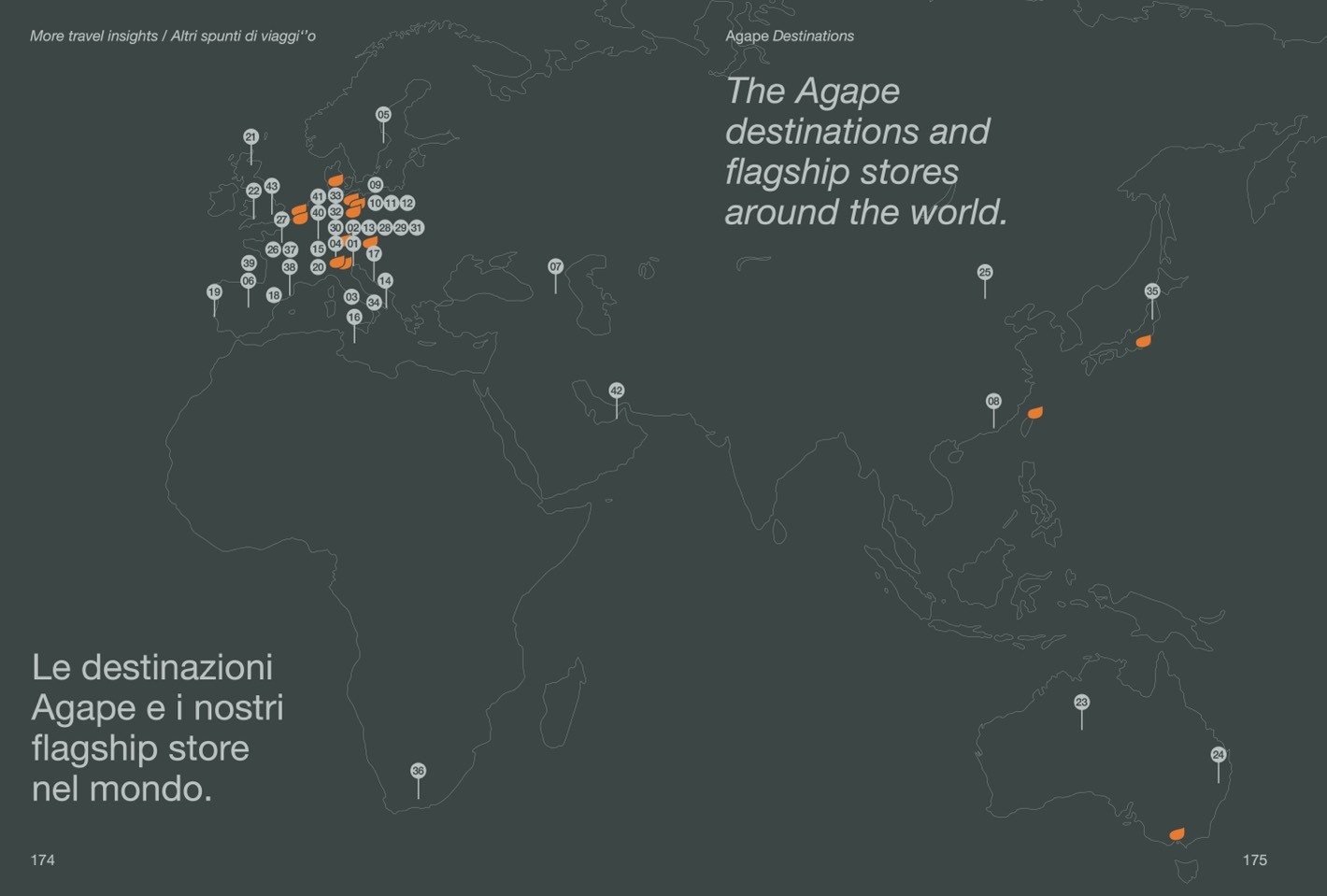1327x896 pixels.
Task: Click pin 19 on Portugal's coast
Action: (214, 292)
